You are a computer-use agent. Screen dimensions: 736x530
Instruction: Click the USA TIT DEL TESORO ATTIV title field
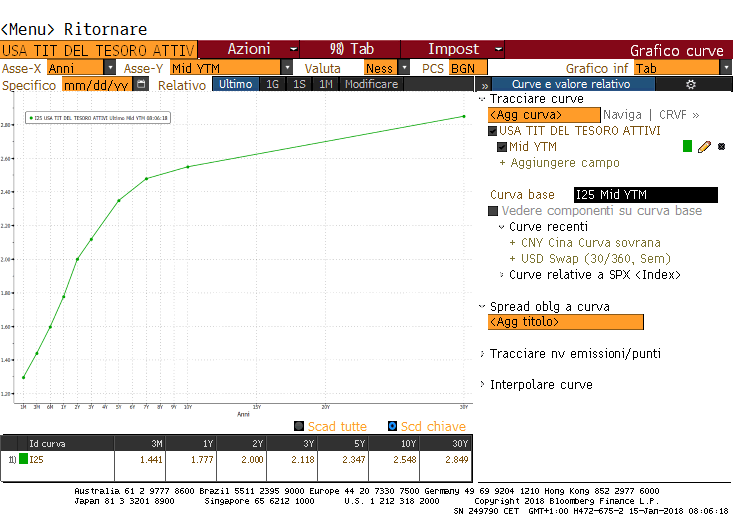point(99,50)
